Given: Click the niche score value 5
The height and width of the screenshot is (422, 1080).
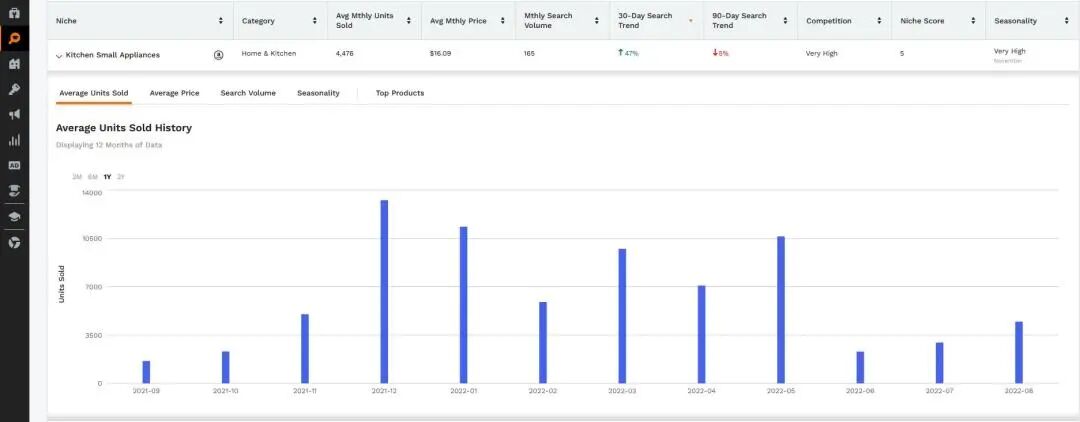Looking at the screenshot, I should click(x=902, y=53).
